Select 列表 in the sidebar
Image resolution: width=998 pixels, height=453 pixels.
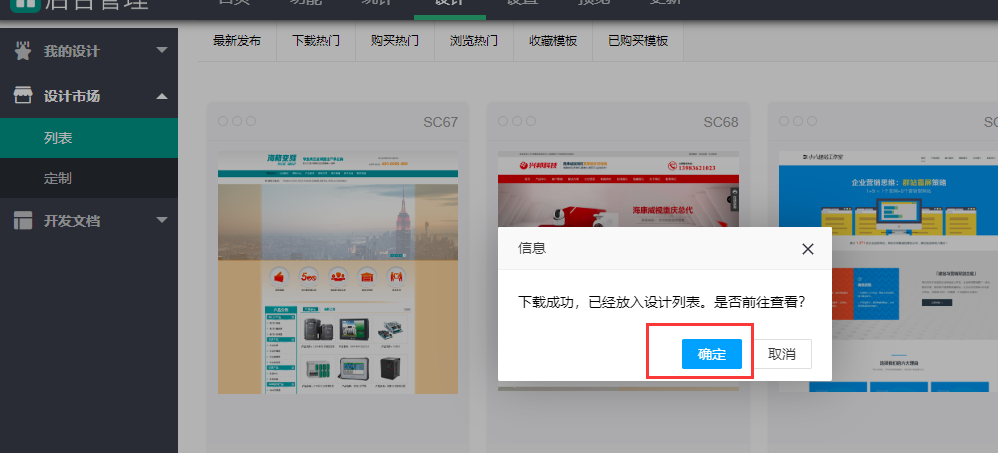[x=58, y=138]
